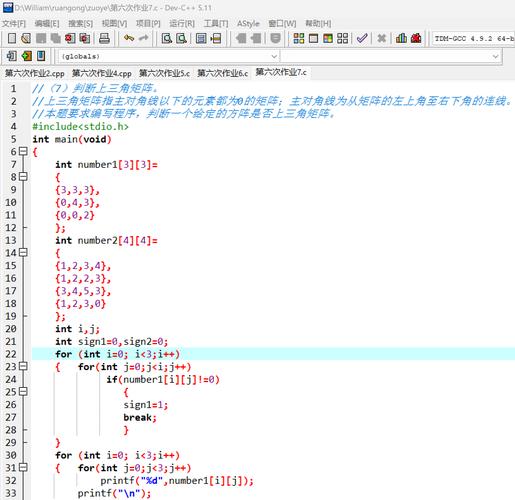
Task: Click the Go to line toolbar icon
Action: click(x=216, y=38)
